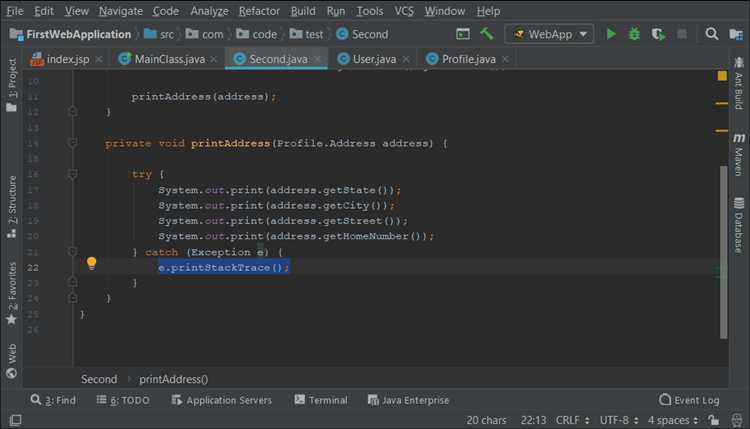This screenshot has height=429, width=750.
Task: Click Second class in navigation bar
Action: (362, 34)
